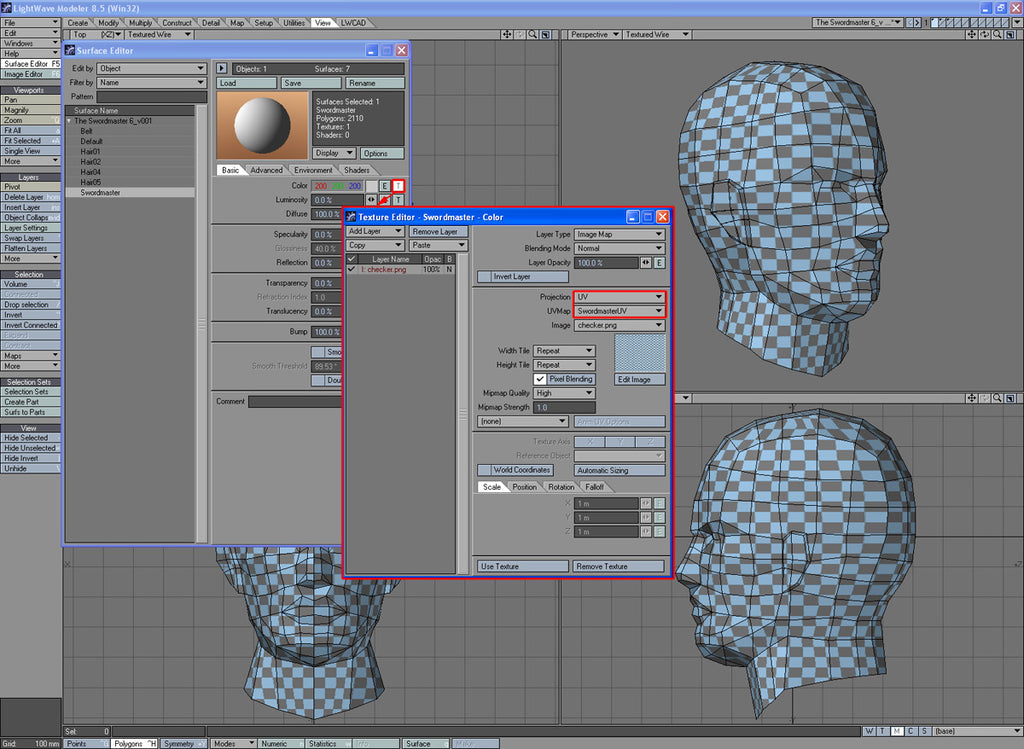Collapse The Swordmaster 6_v001 surface tree
Screen dimensions: 1024x749
[x=70, y=120]
